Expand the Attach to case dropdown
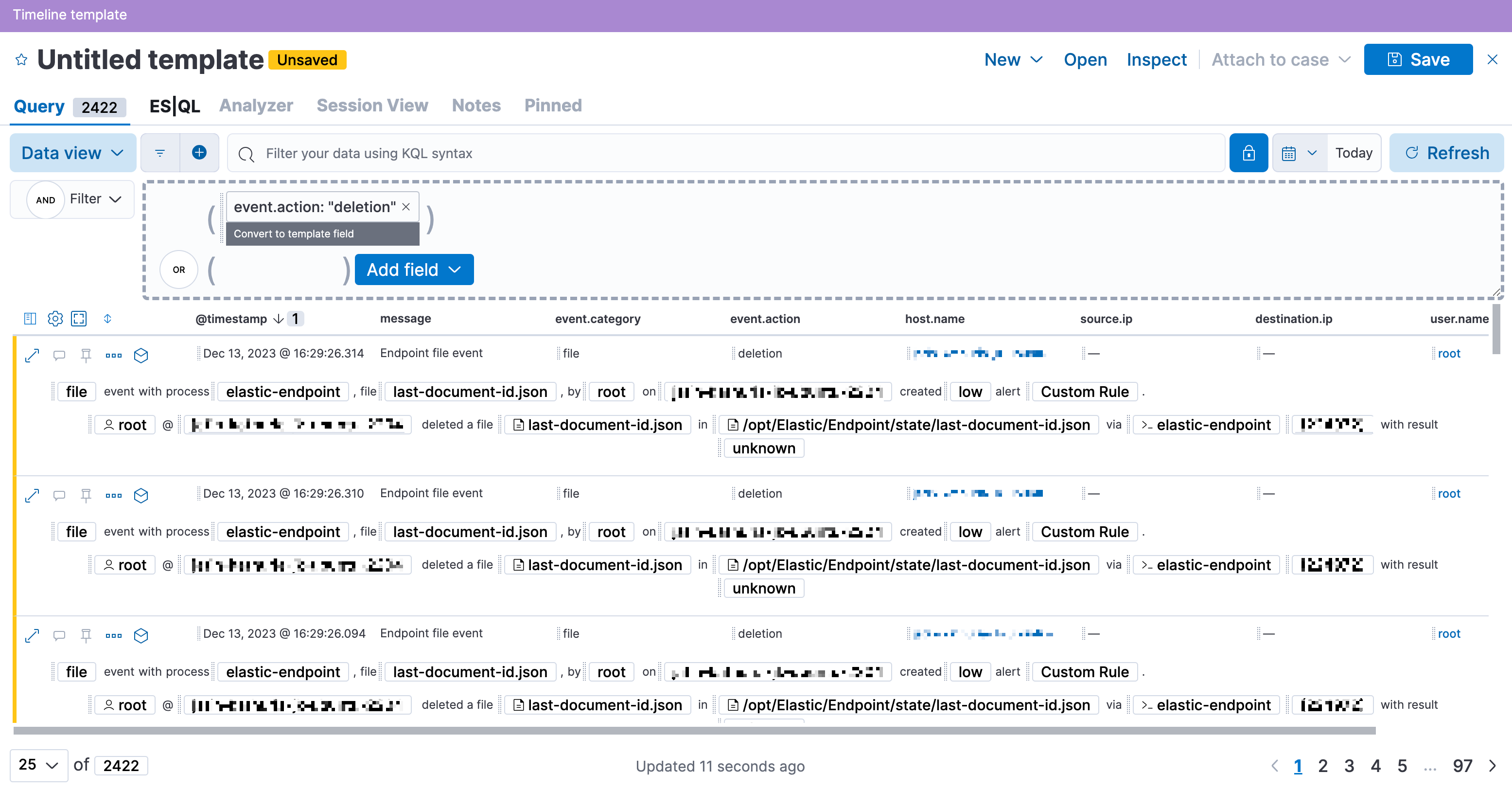This screenshot has height=791, width=1512. pyautogui.click(x=1281, y=58)
